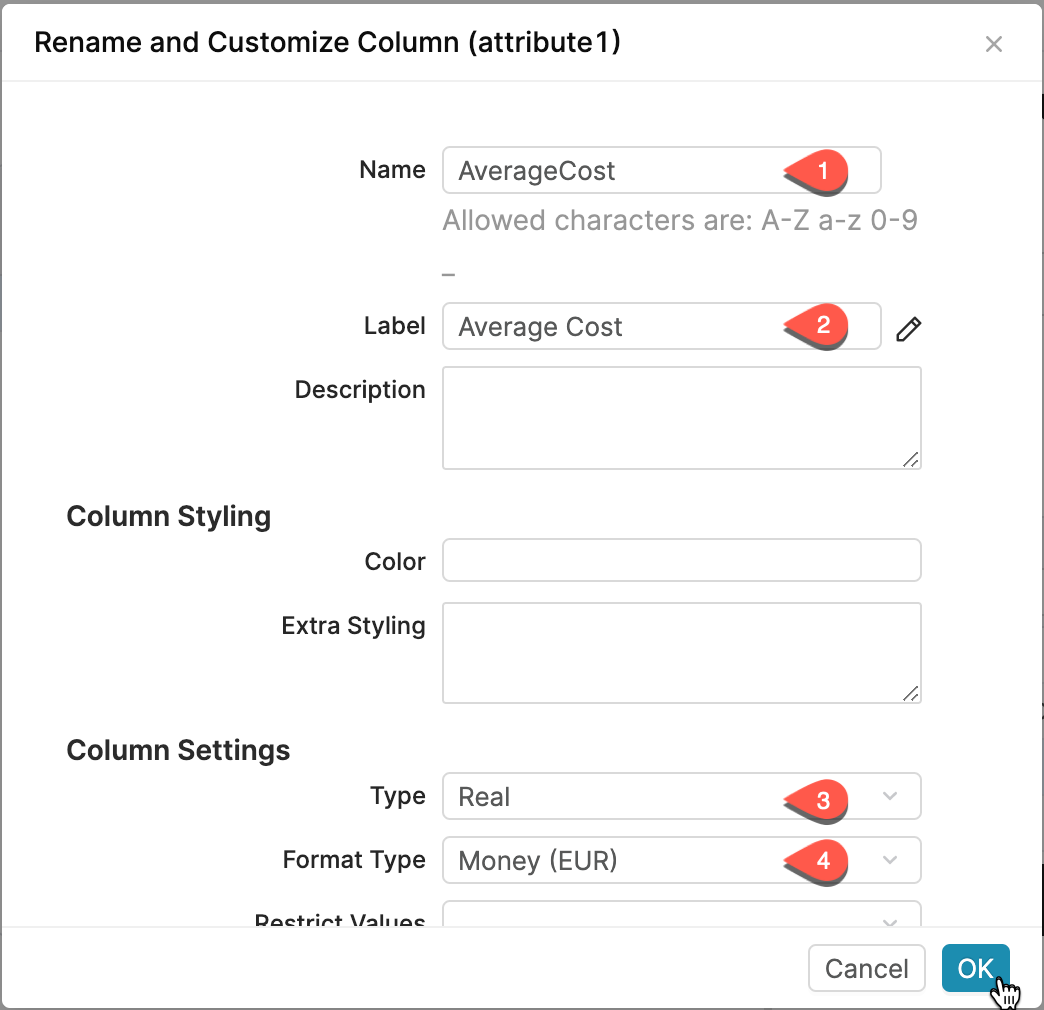
Task: Open the Restrict Values dropdown
Action: click(682, 918)
